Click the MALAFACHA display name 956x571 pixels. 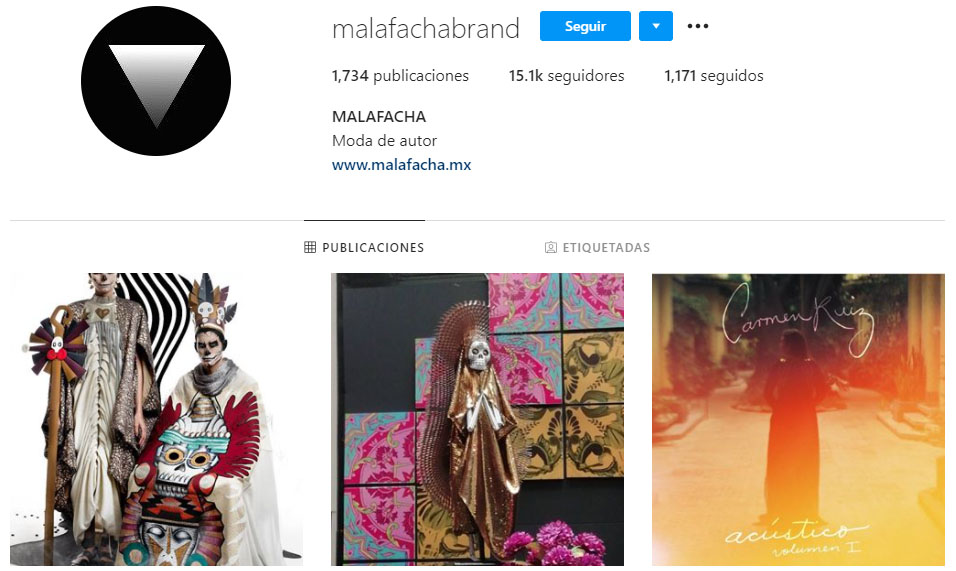[379, 116]
